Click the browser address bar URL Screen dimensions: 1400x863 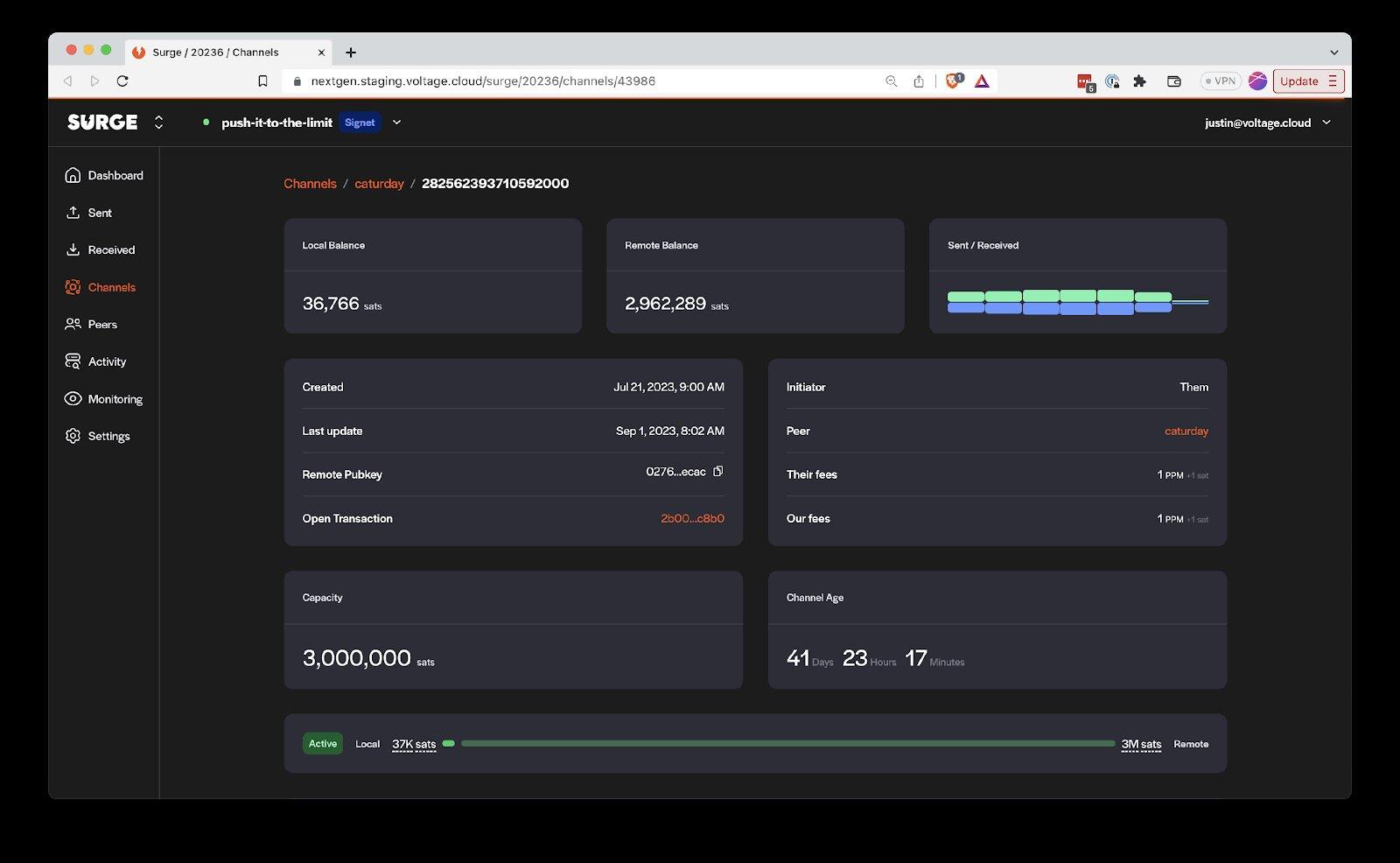click(x=483, y=81)
